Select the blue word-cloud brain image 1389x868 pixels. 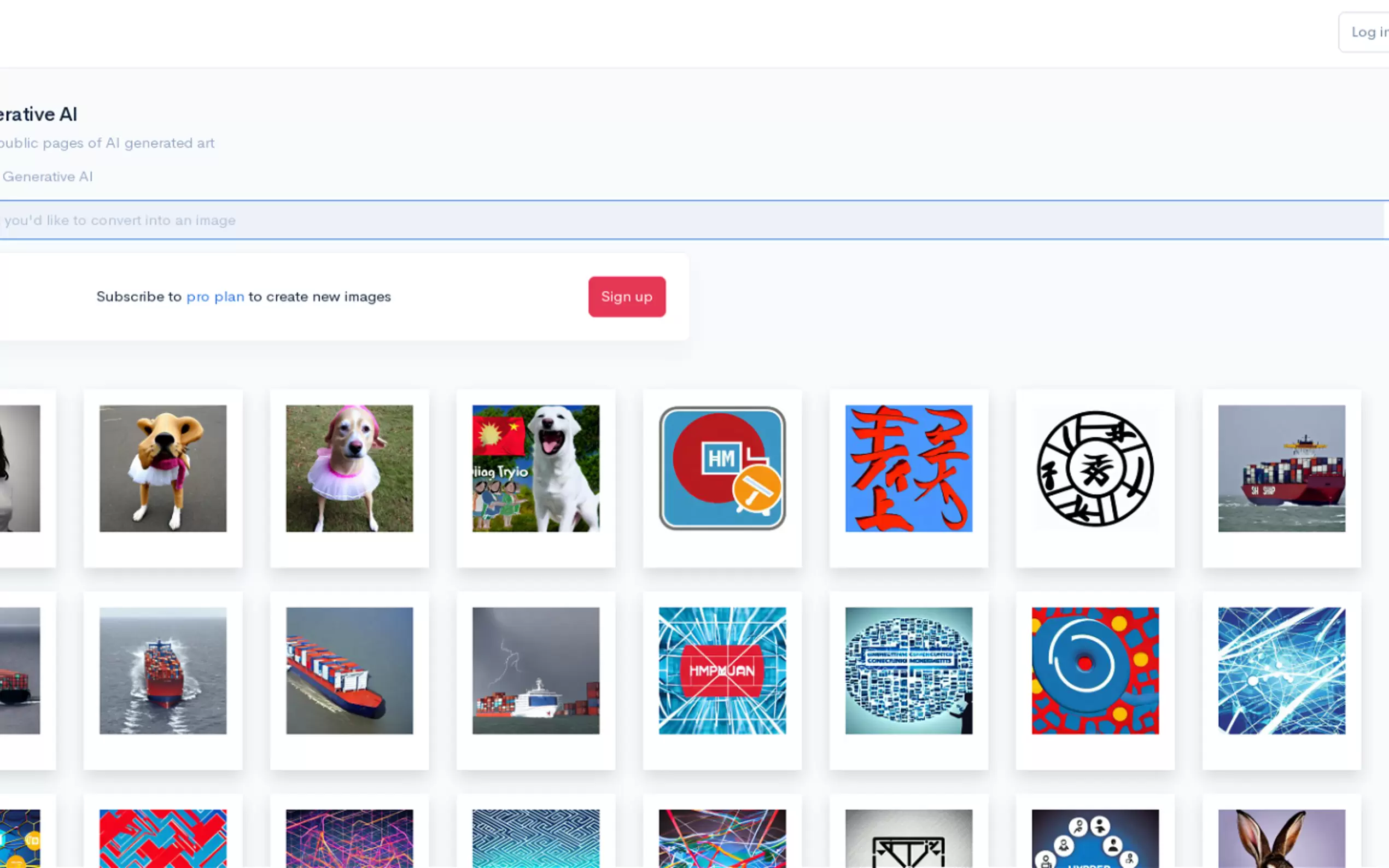click(x=909, y=671)
